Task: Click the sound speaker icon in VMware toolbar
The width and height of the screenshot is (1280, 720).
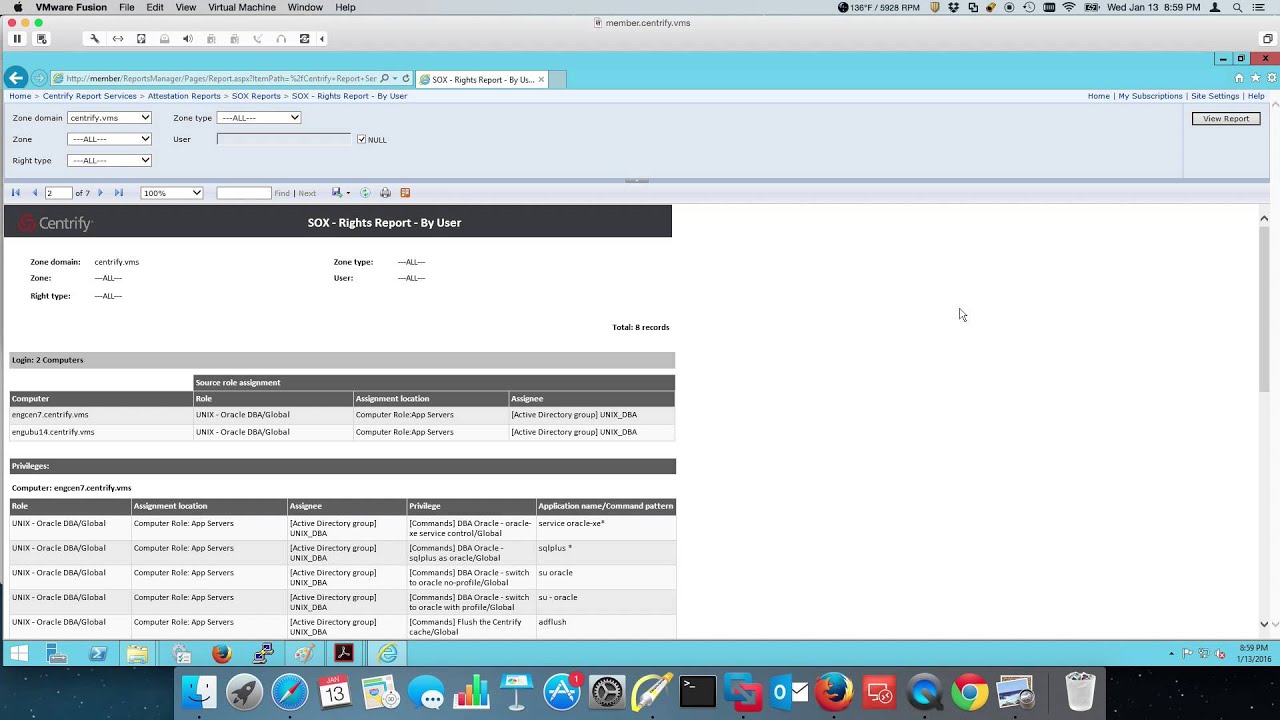Action: point(188,39)
